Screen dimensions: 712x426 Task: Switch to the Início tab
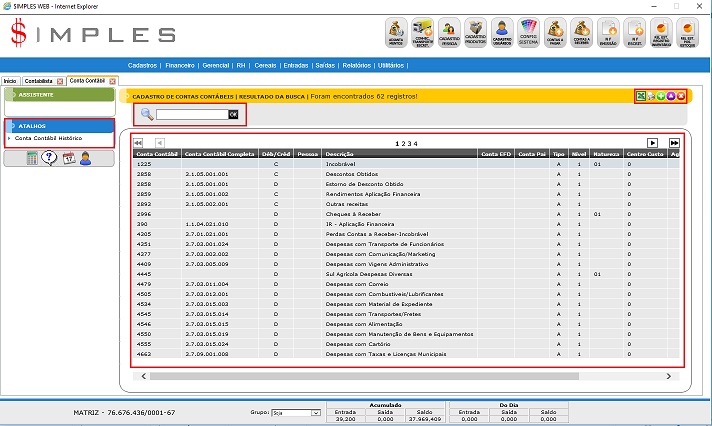9,80
